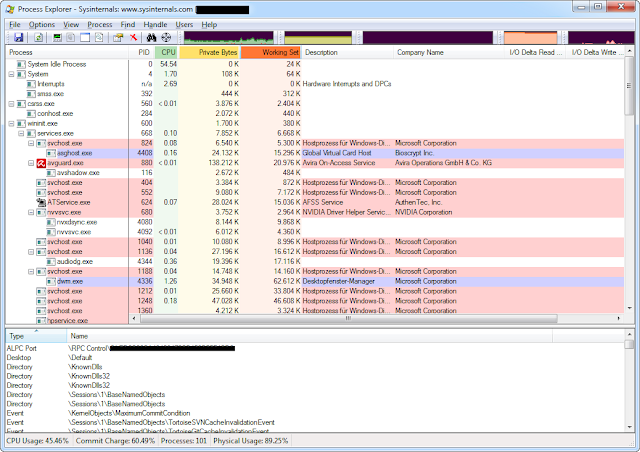Open the Help menu

click(x=209, y=24)
